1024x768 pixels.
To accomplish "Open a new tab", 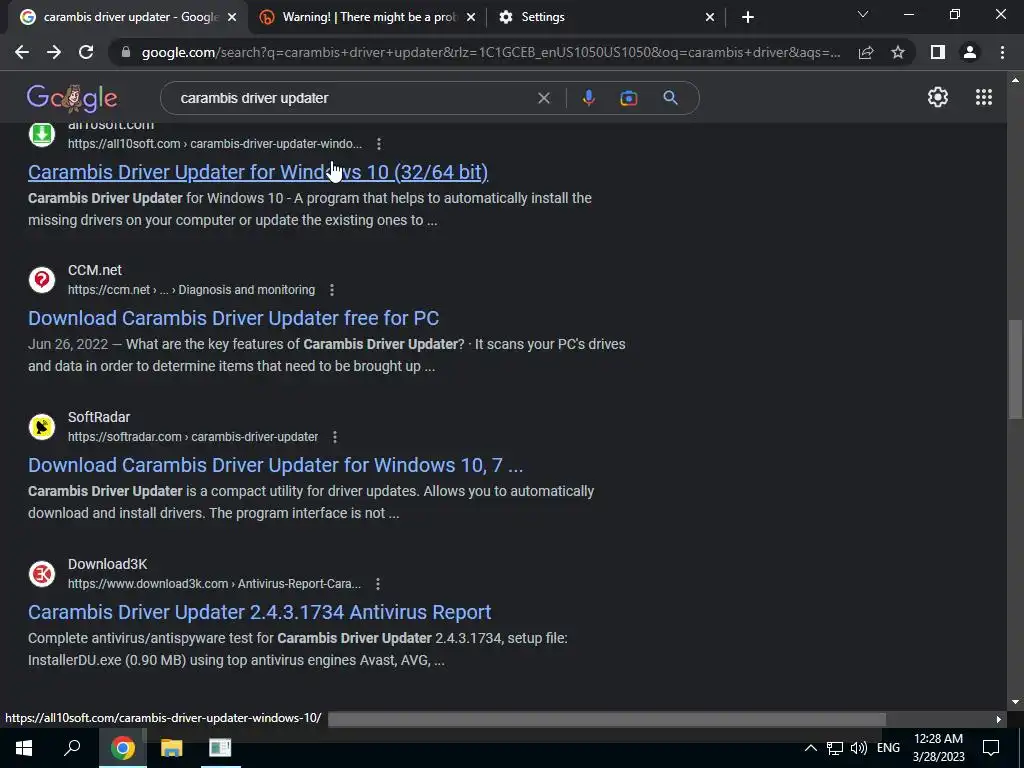I will pyautogui.click(x=748, y=17).
